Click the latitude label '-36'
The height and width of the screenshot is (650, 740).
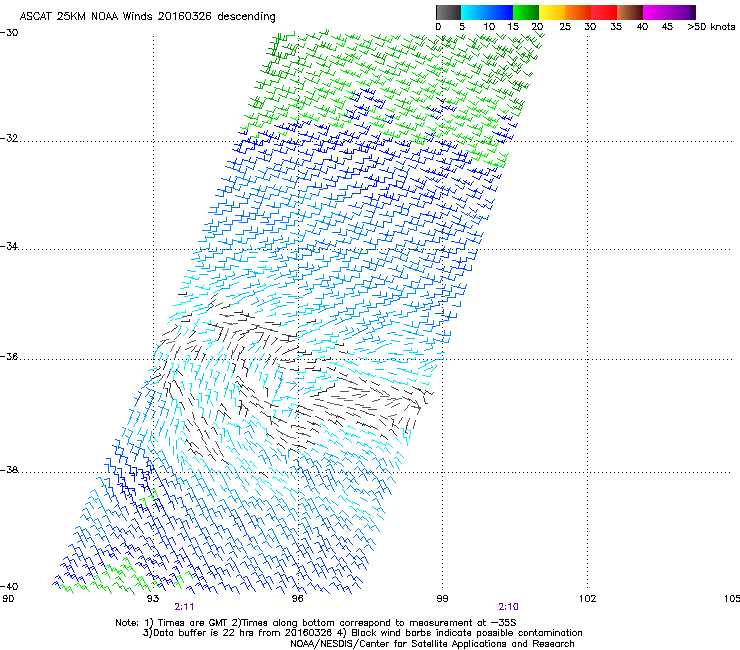(x=9, y=356)
